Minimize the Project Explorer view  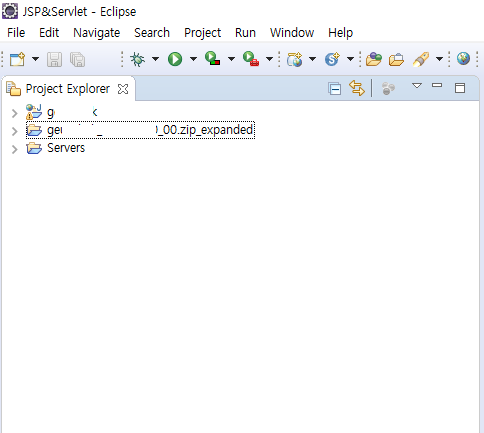click(x=437, y=85)
